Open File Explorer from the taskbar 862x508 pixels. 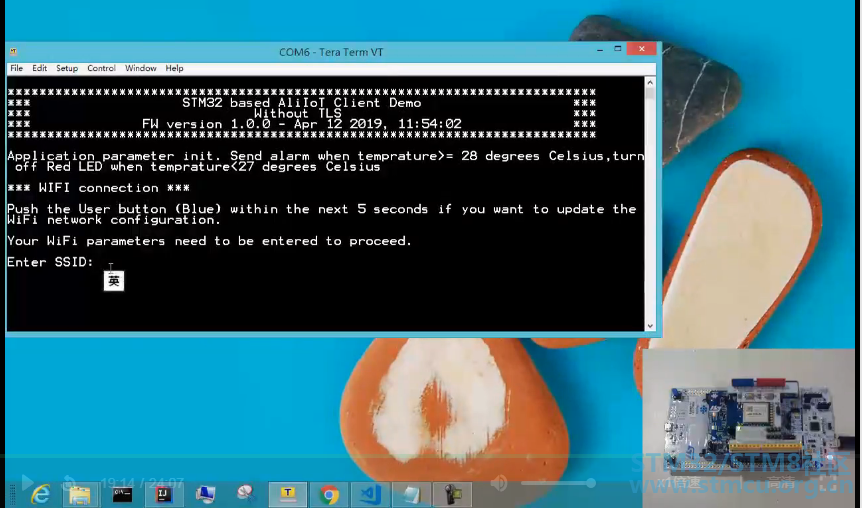tap(79, 495)
